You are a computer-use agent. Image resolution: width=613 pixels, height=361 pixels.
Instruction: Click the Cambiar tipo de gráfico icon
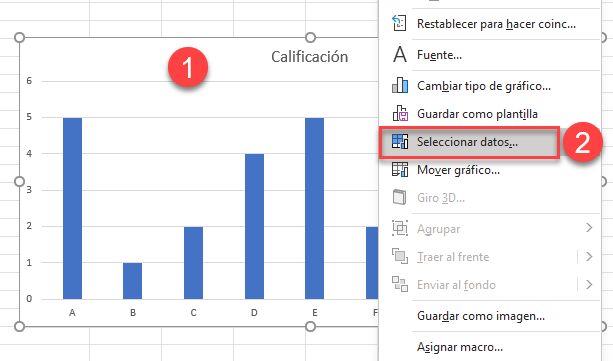coord(400,85)
